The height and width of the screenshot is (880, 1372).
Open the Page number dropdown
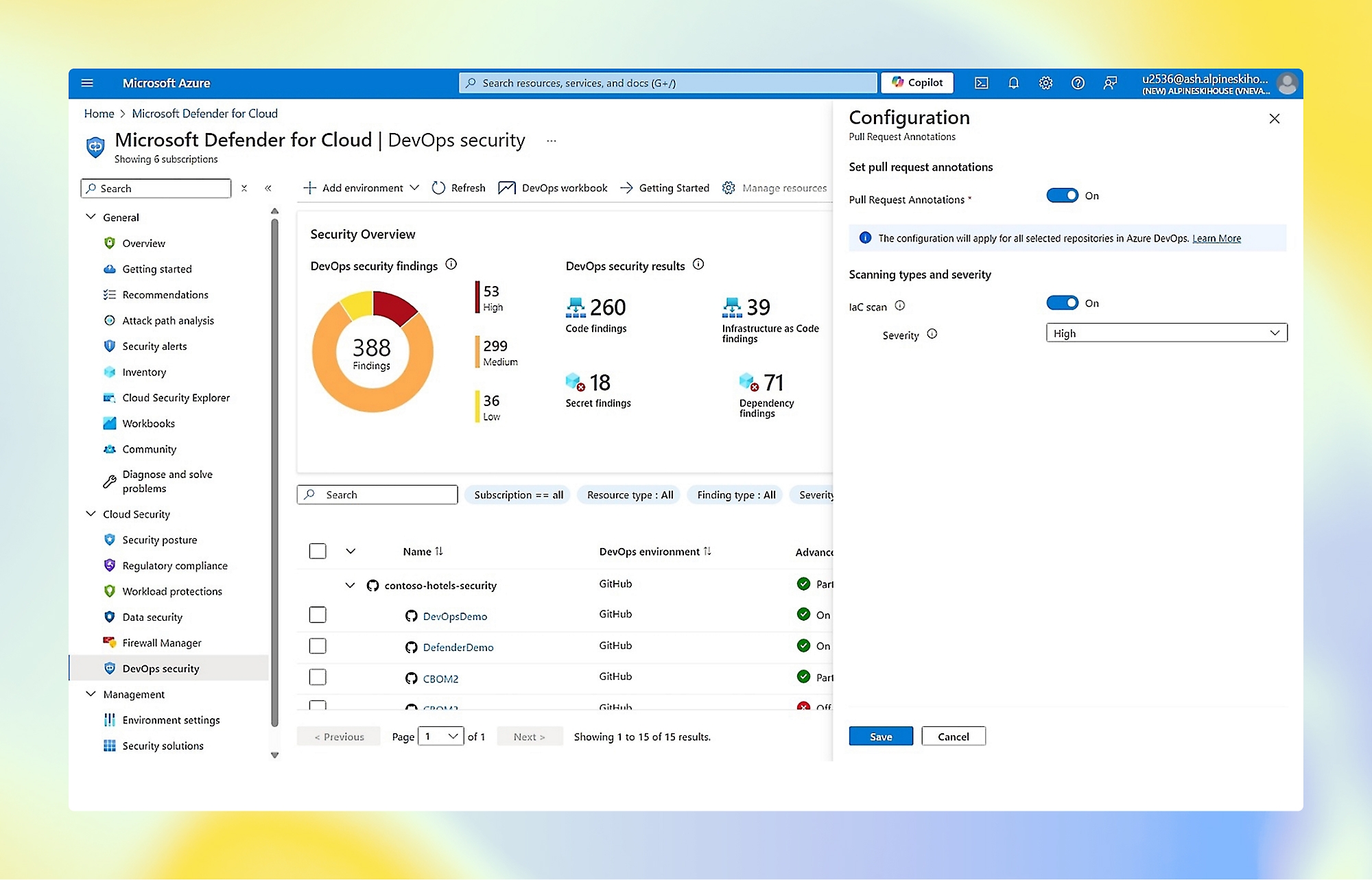tap(441, 737)
